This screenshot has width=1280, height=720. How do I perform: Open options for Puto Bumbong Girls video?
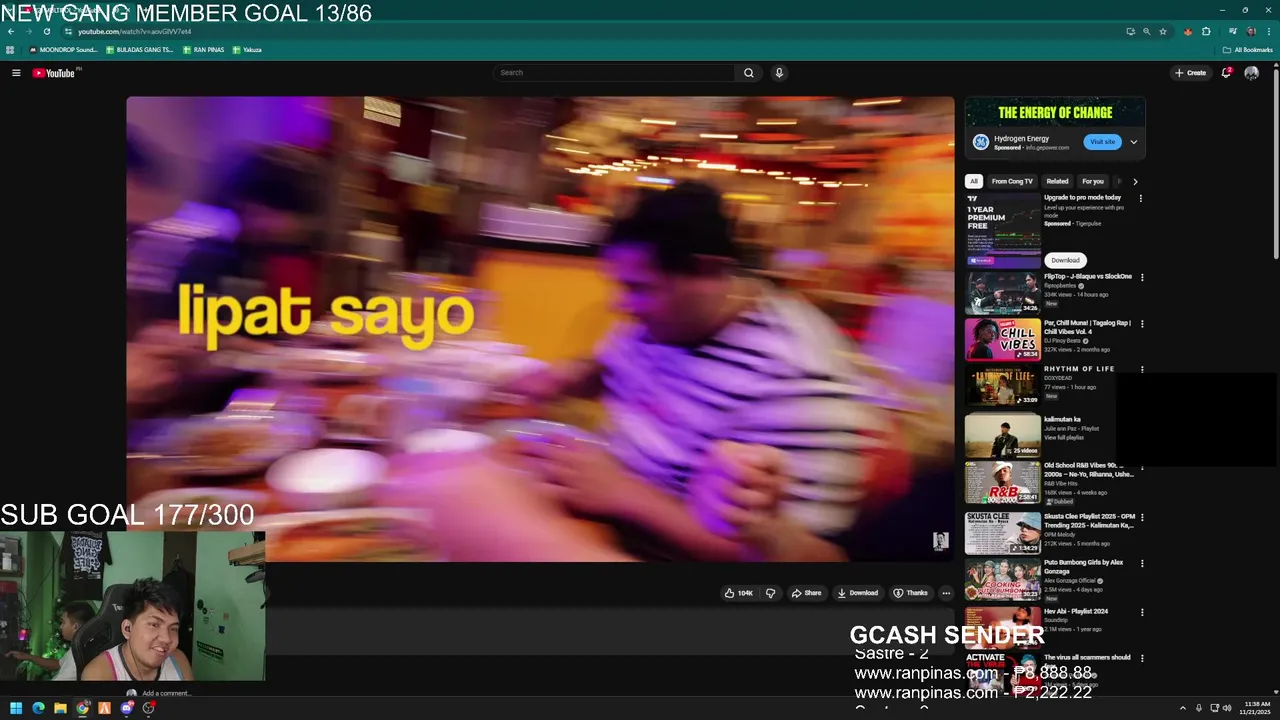pos(1141,563)
